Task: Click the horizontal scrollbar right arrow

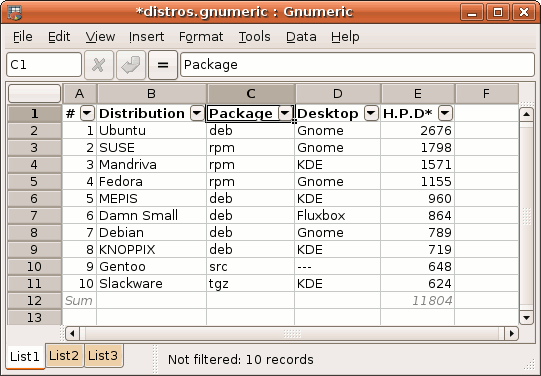Action: 511,334
